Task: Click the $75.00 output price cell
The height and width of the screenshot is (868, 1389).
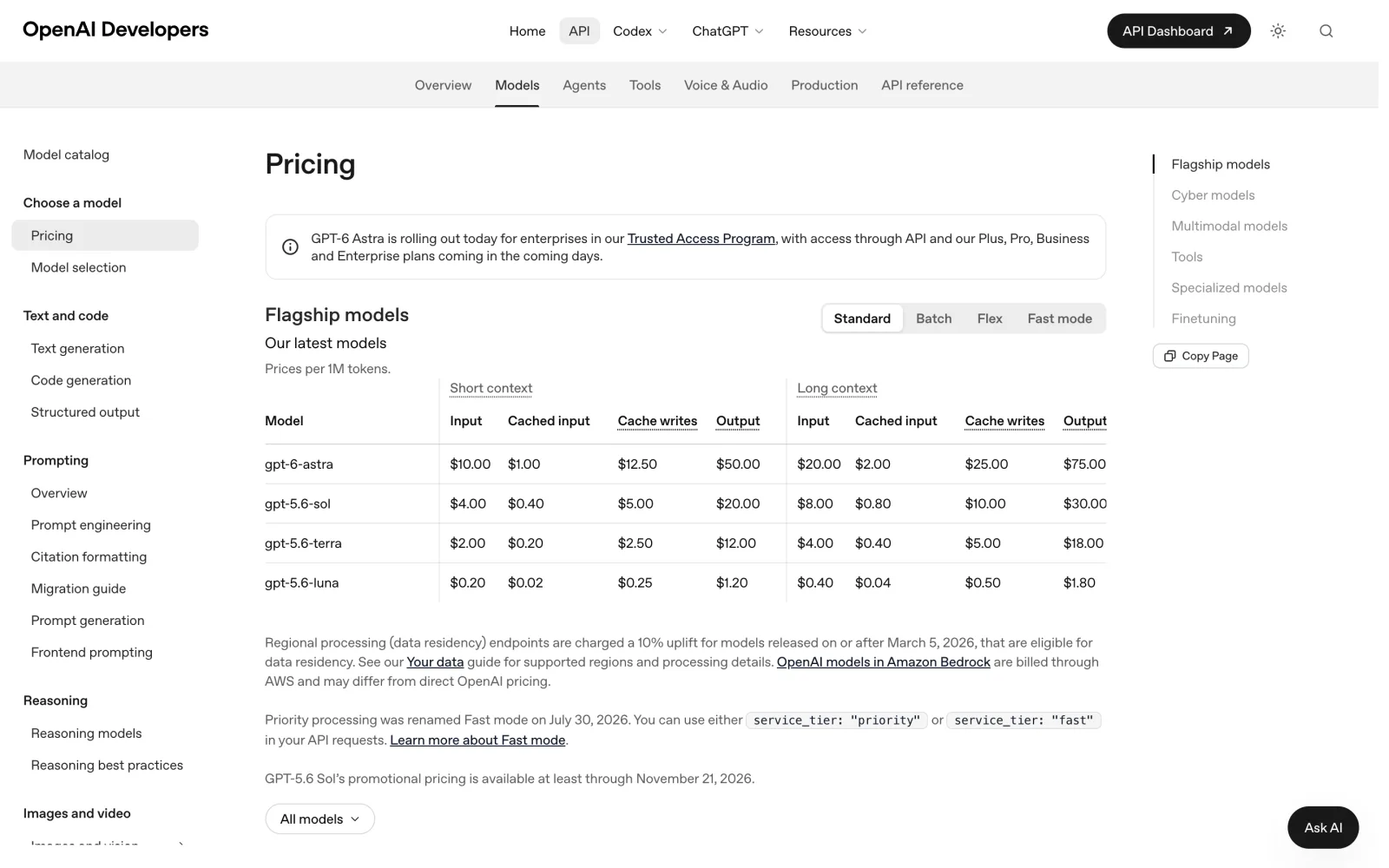Action: [x=1084, y=464]
